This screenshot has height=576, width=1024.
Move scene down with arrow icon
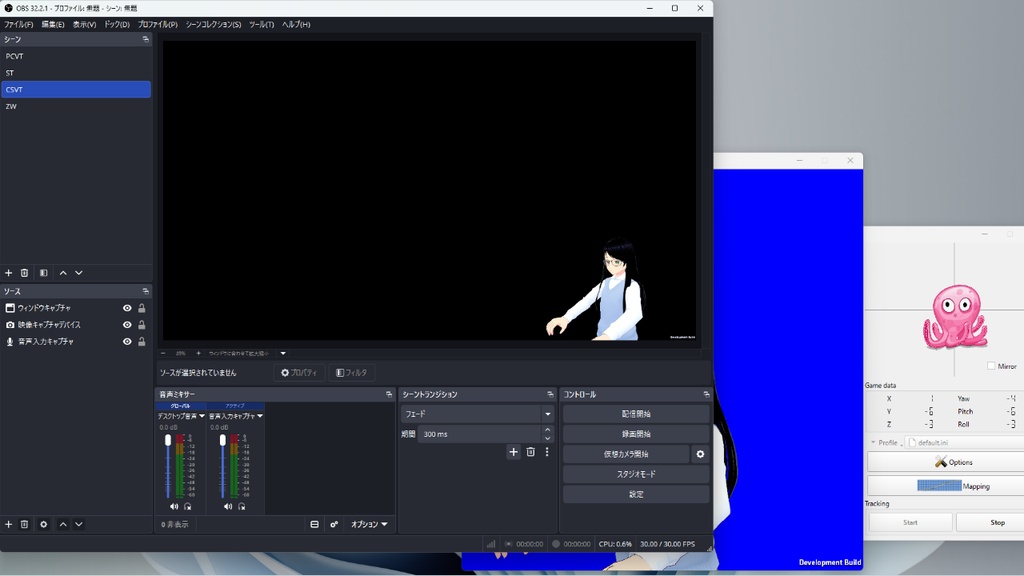coord(79,273)
